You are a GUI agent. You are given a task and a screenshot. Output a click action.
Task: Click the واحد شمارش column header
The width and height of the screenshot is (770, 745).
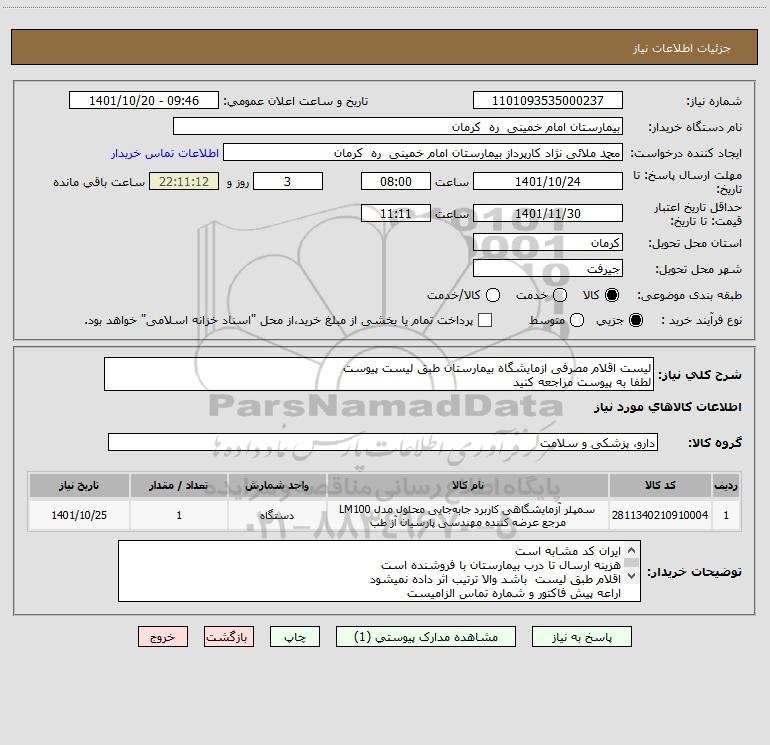coord(277,485)
